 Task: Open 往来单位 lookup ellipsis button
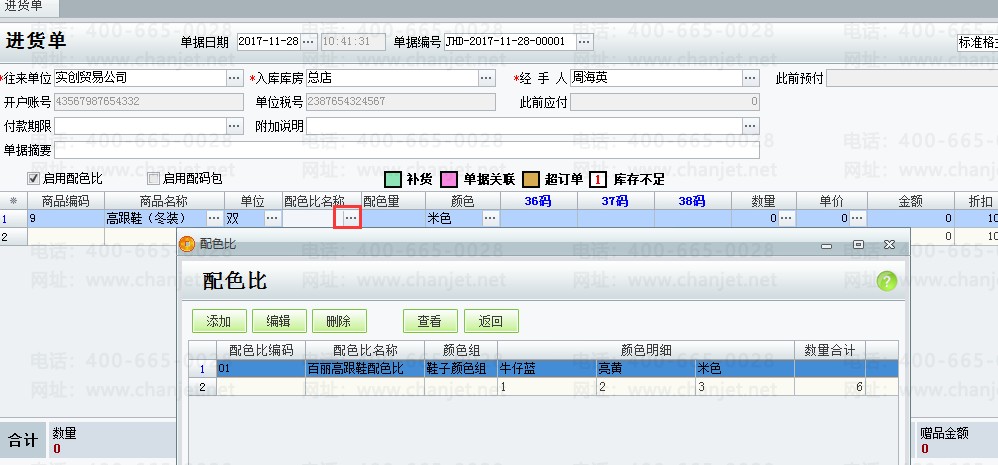pyautogui.click(x=234, y=78)
